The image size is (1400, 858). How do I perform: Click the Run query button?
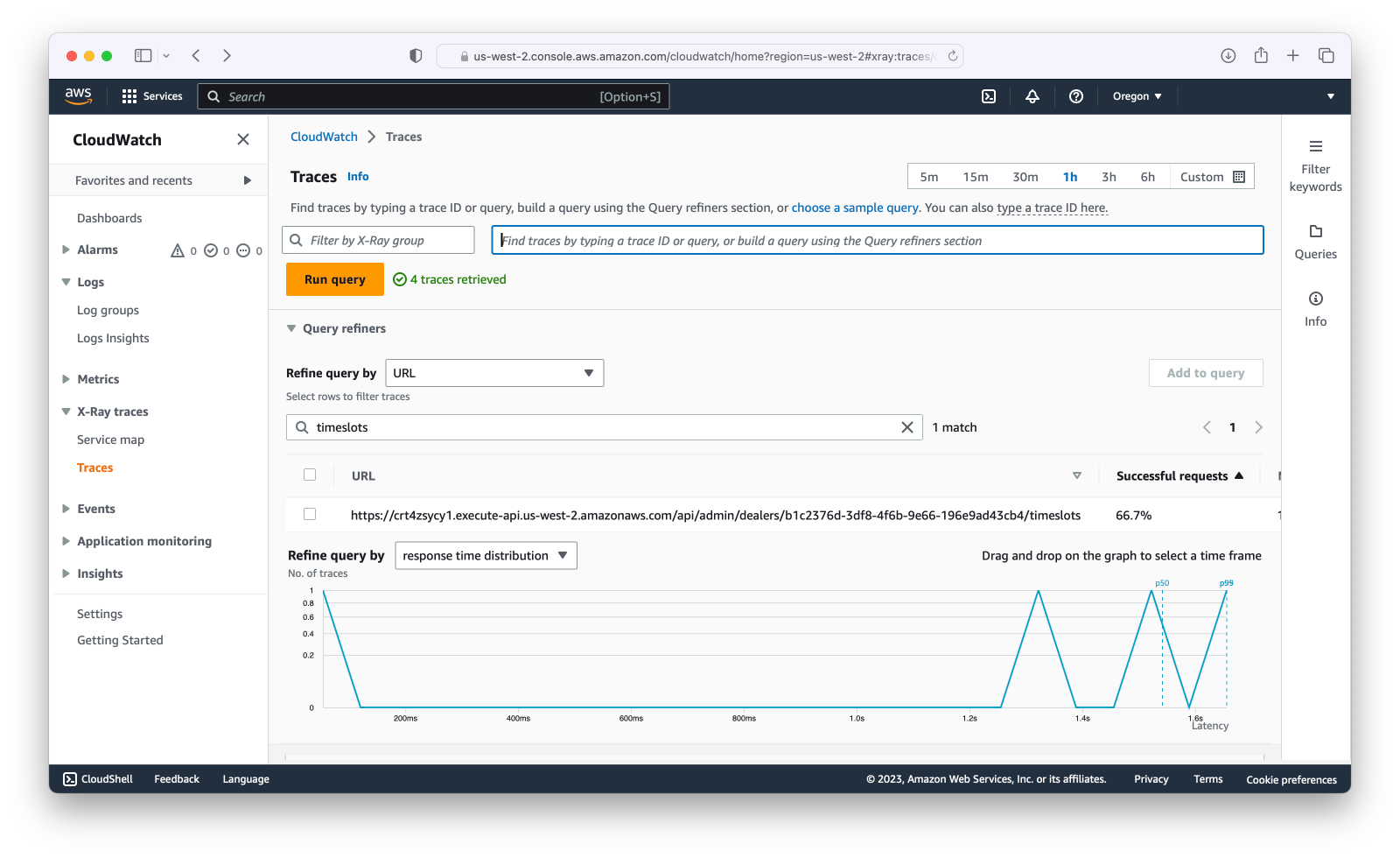pos(335,279)
